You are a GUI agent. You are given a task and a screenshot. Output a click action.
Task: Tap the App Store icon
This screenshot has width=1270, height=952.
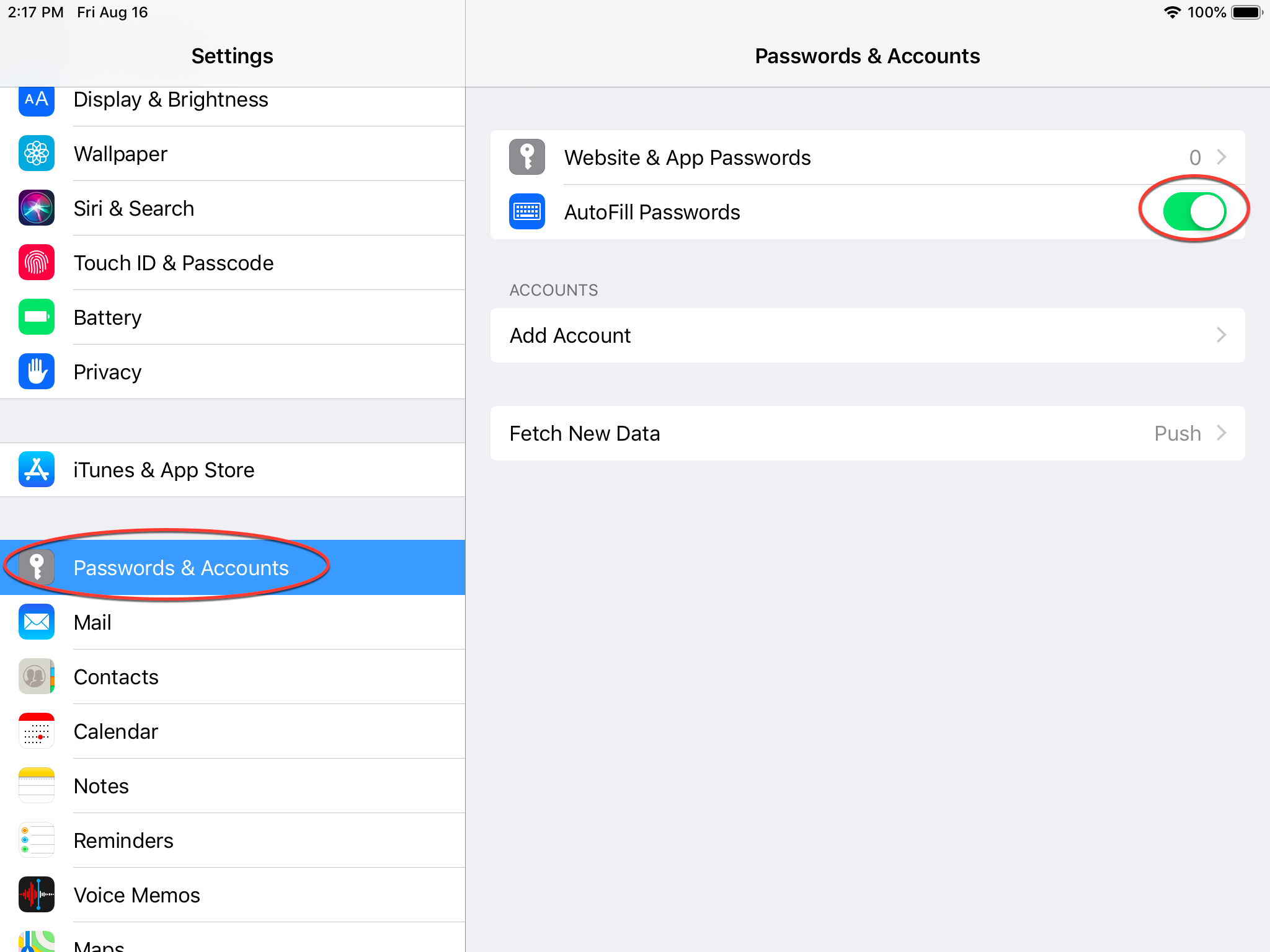[x=37, y=469]
